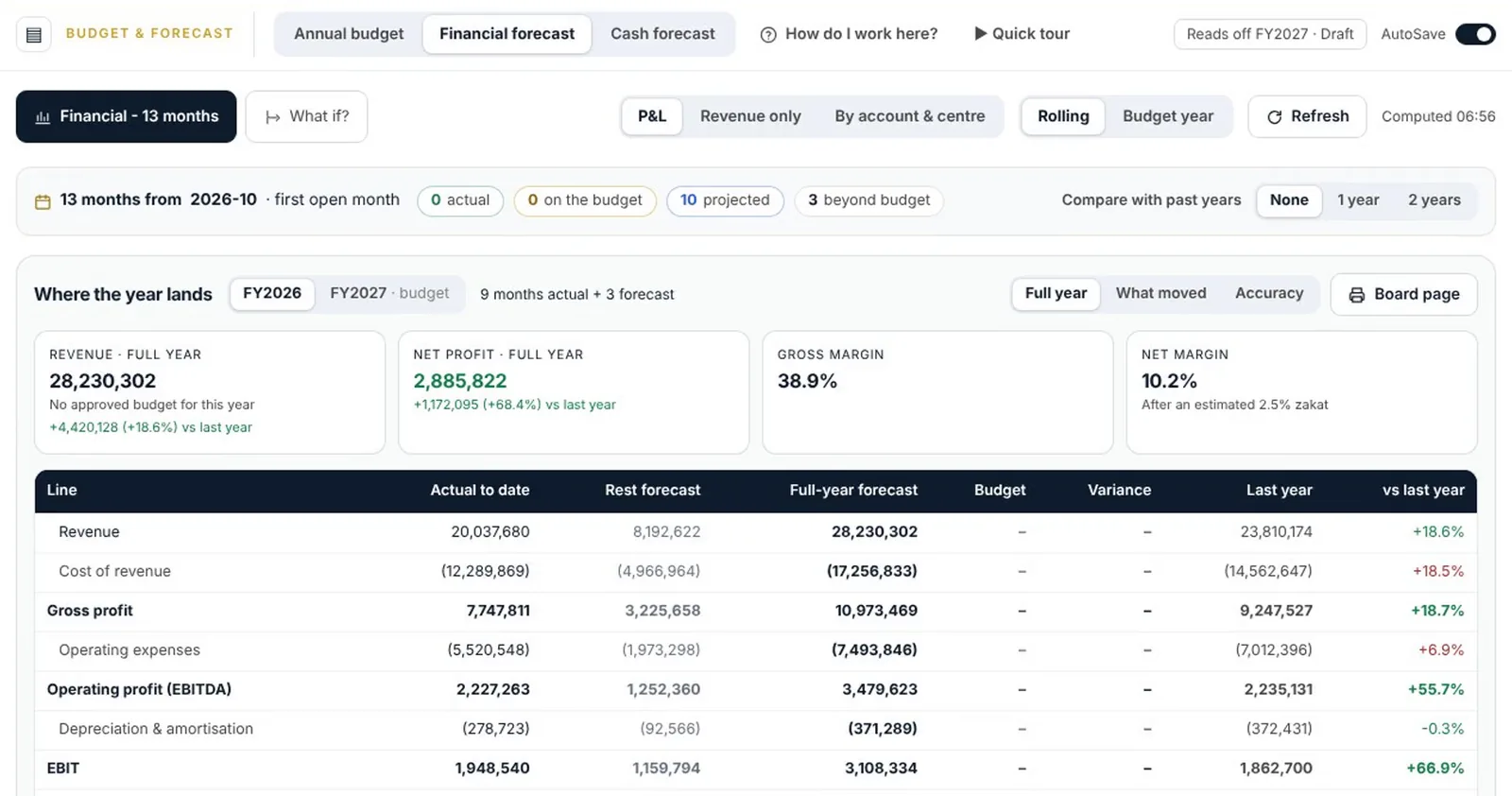Click the What if branch icon

(273, 117)
